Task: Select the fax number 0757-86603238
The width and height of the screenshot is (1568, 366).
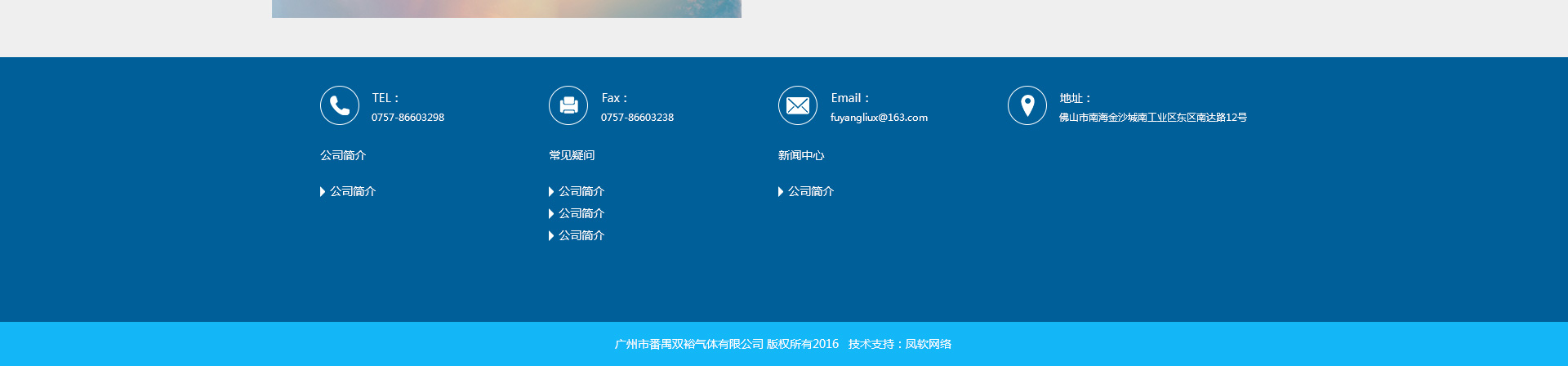Action: coord(637,118)
